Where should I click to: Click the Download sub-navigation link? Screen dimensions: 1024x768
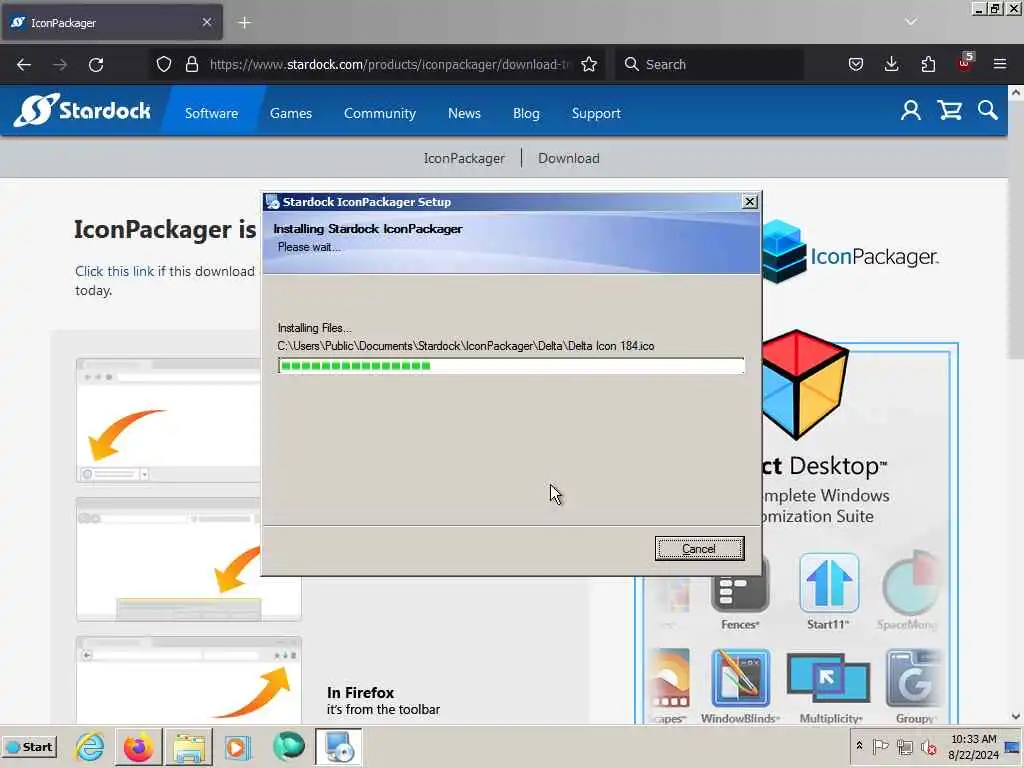pyautogui.click(x=569, y=158)
